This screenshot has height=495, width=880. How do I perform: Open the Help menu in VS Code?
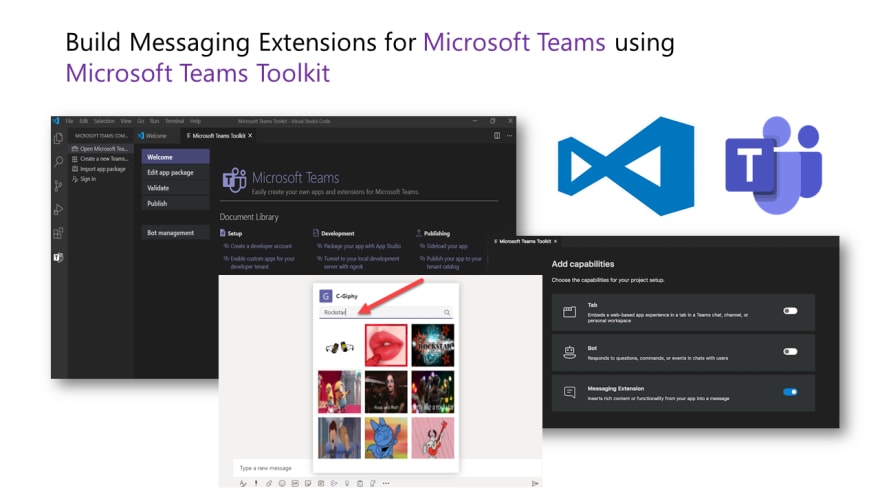[x=195, y=121]
